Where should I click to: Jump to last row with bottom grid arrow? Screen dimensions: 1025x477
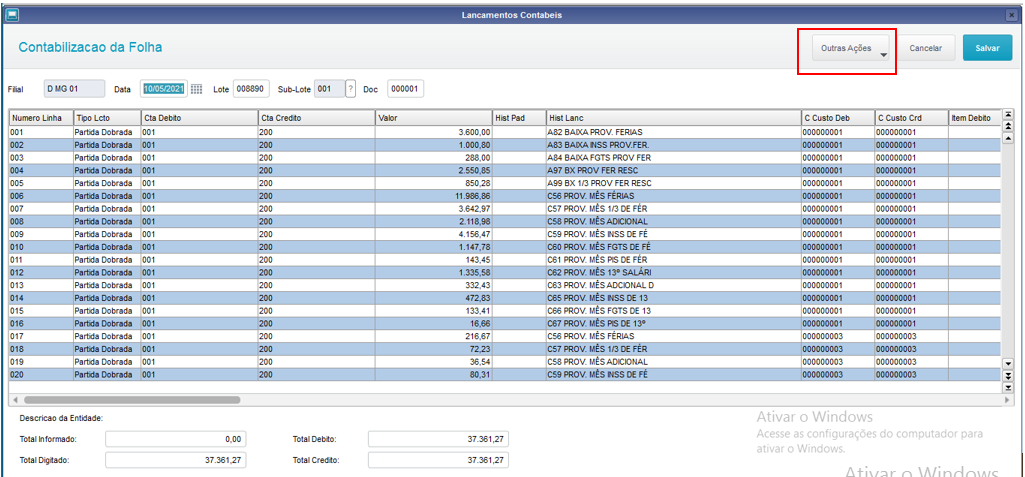coord(1007,387)
